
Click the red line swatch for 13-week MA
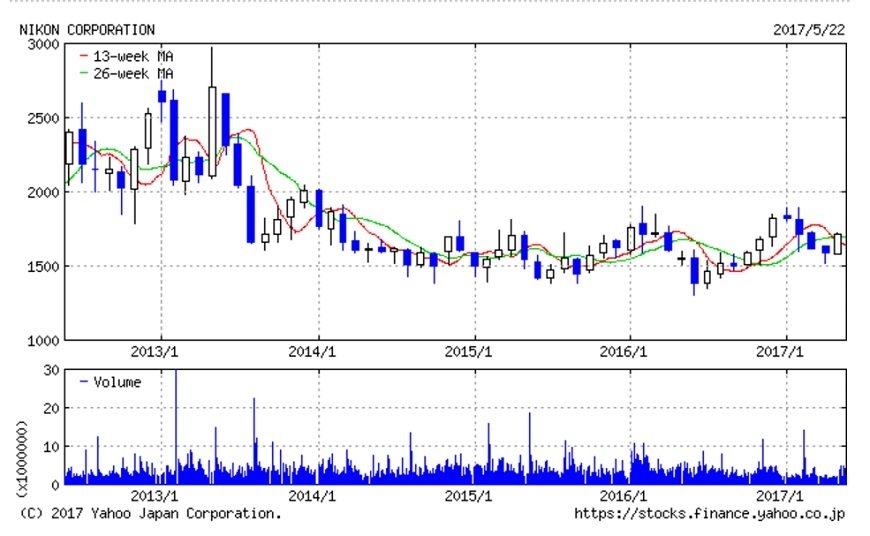click(83, 57)
